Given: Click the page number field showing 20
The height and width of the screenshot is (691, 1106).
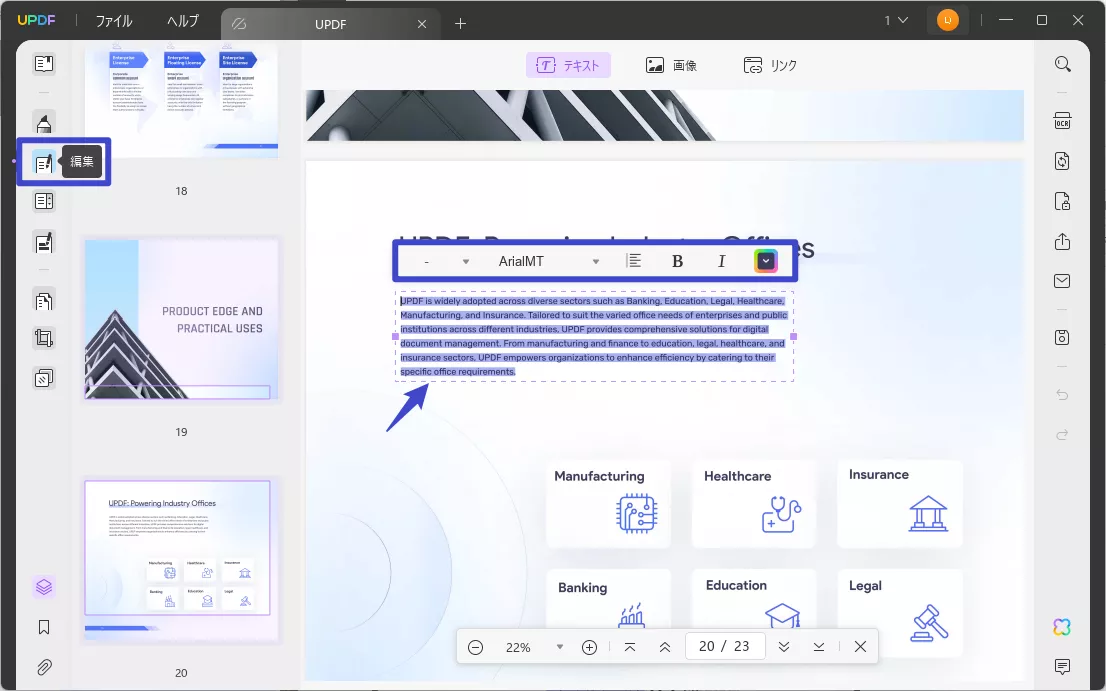Looking at the screenshot, I should [724, 647].
